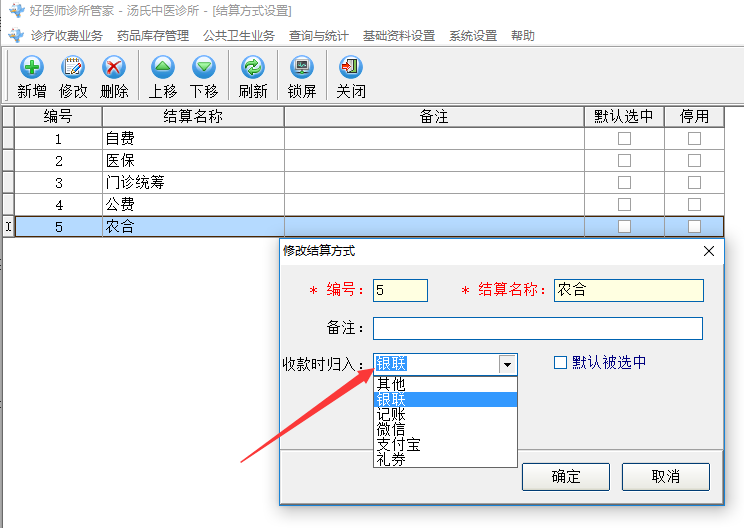Click the app logo in the title bar

pyautogui.click(x=16, y=10)
